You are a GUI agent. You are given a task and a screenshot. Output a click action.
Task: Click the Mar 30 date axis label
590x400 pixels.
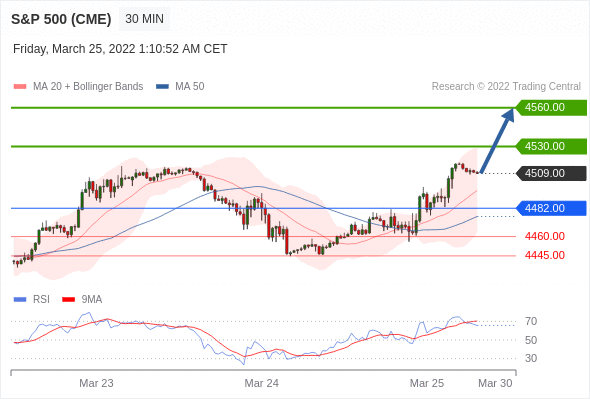495,383
